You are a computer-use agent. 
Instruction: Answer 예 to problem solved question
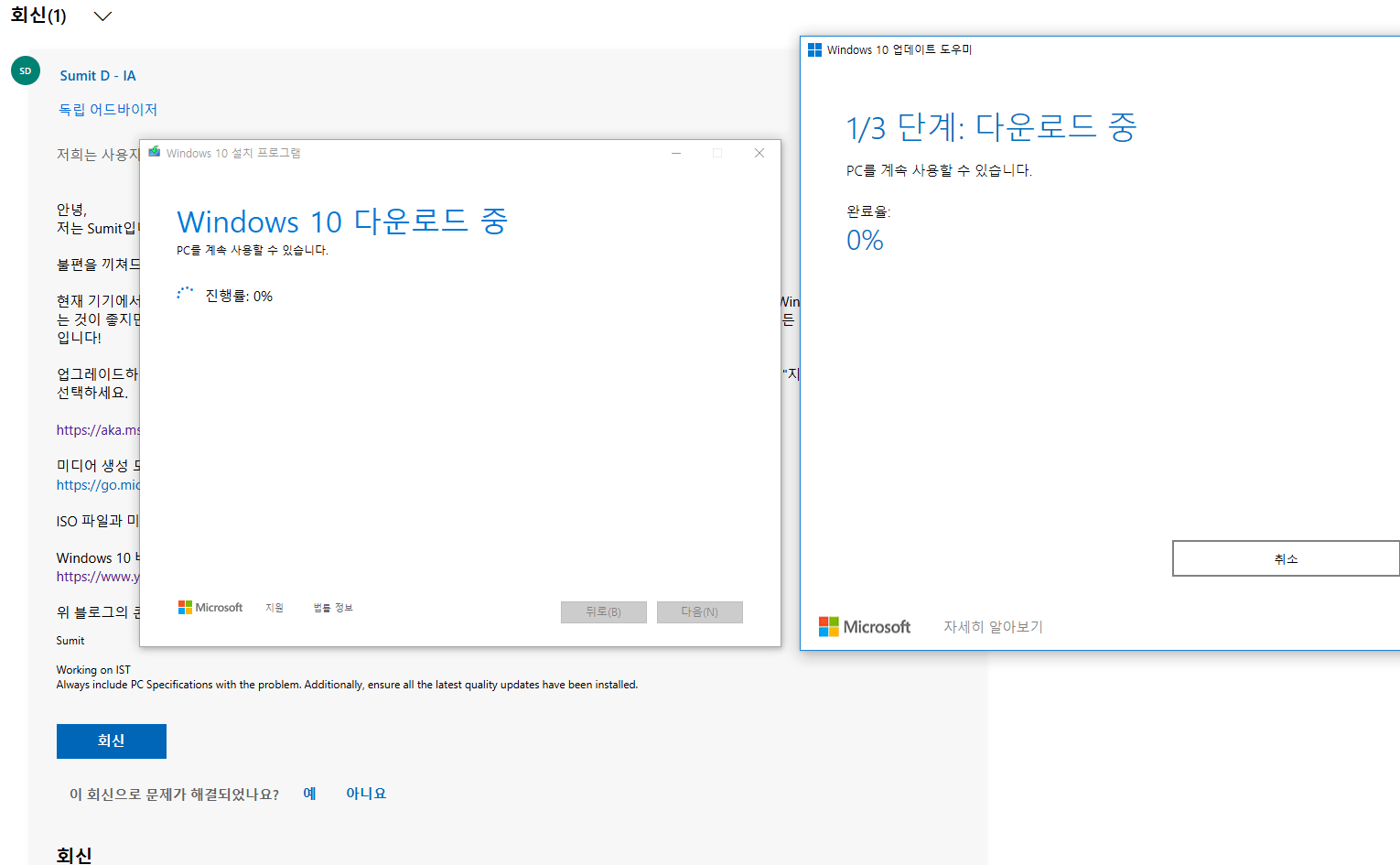pos(310,794)
